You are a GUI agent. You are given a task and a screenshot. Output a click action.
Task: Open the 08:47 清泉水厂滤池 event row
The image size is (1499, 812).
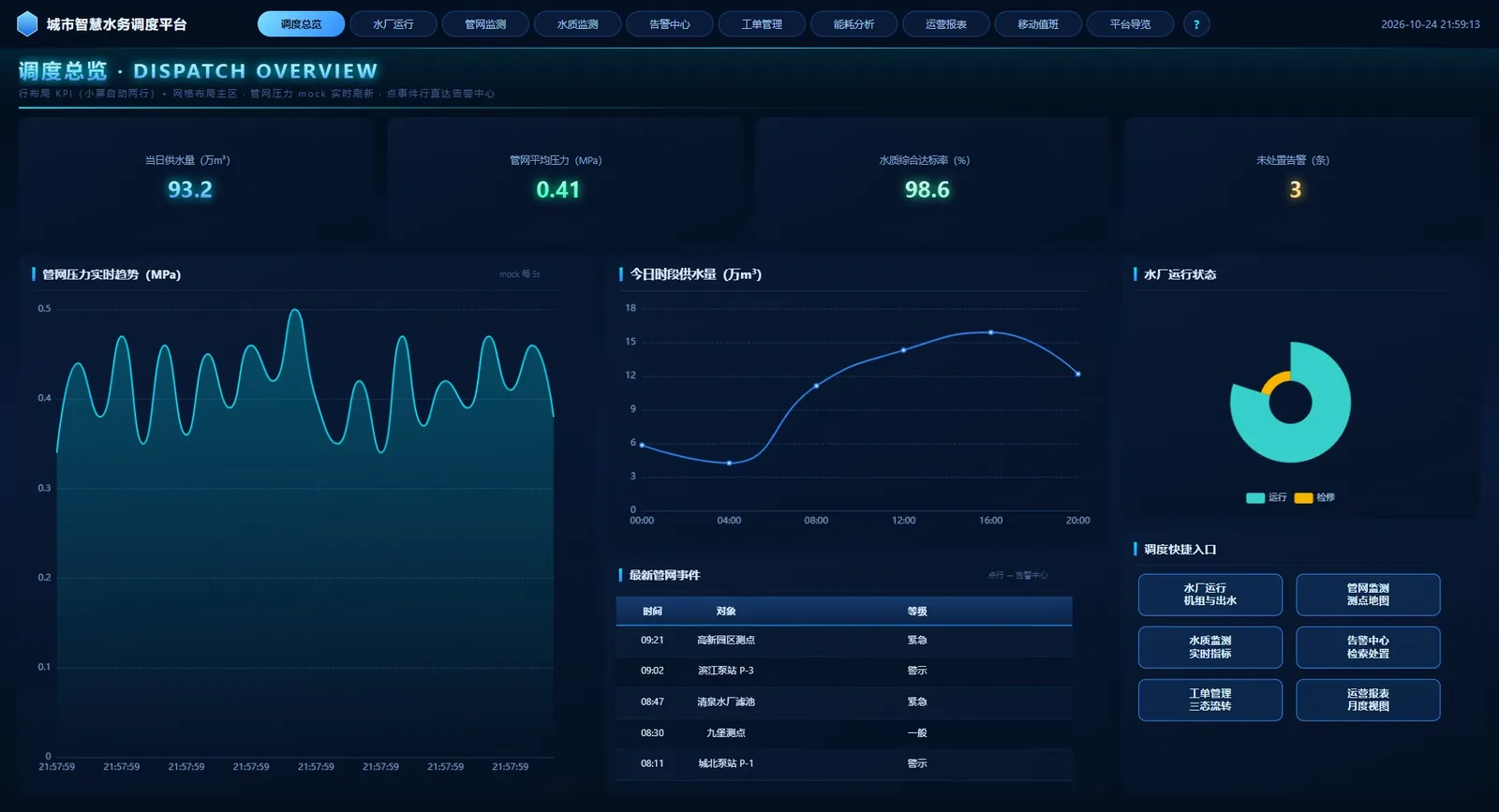pos(844,701)
